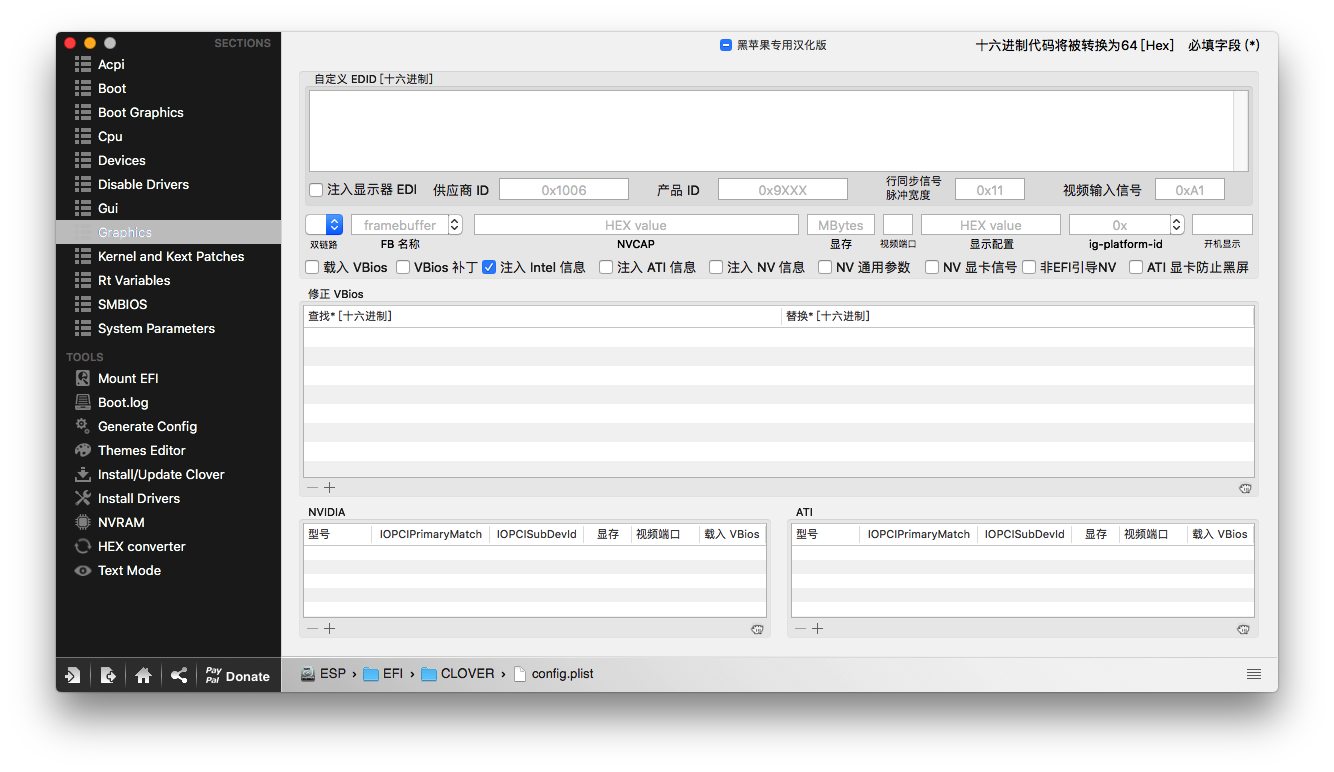Remove a row from the NVIDIA table
Image resolution: width=1334 pixels, height=772 pixels.
[312, 629]
